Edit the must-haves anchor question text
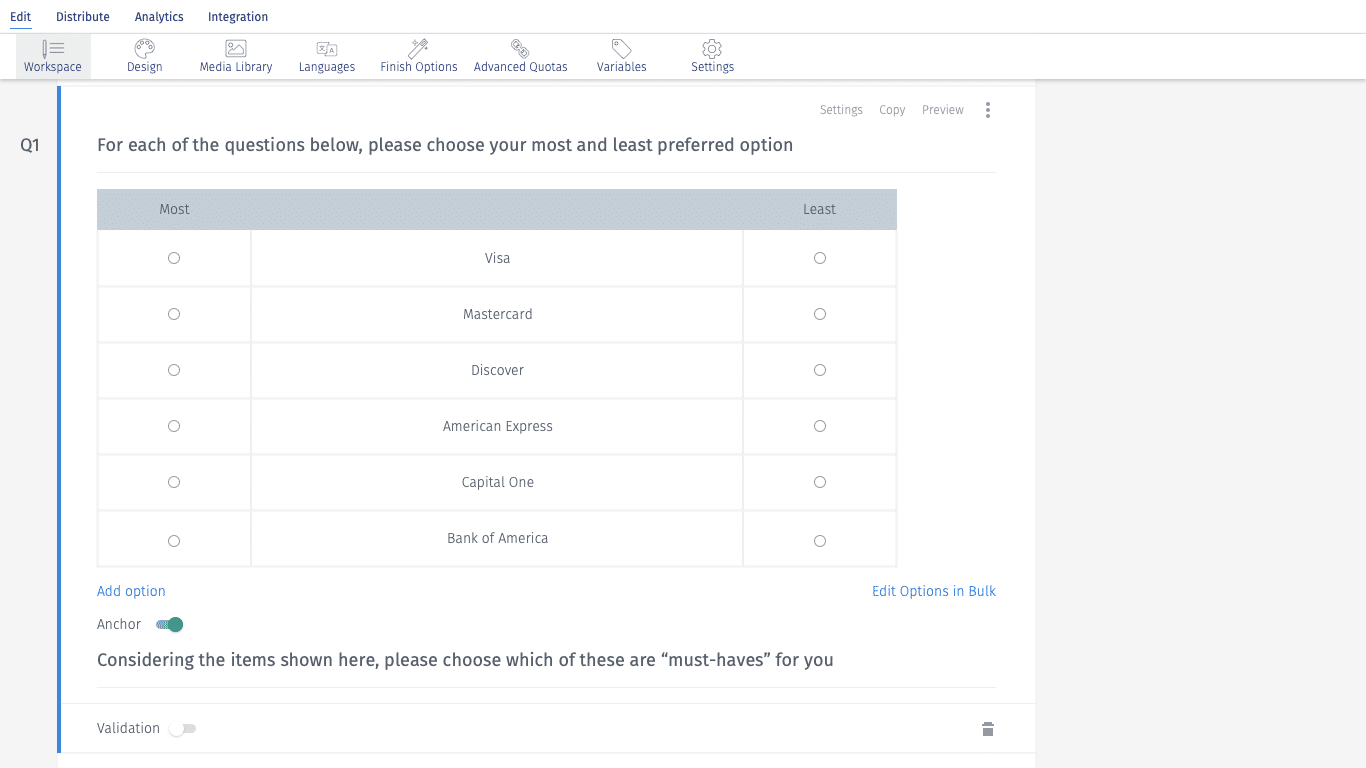This screenshot has width=1366, height=768. [465, 660]
